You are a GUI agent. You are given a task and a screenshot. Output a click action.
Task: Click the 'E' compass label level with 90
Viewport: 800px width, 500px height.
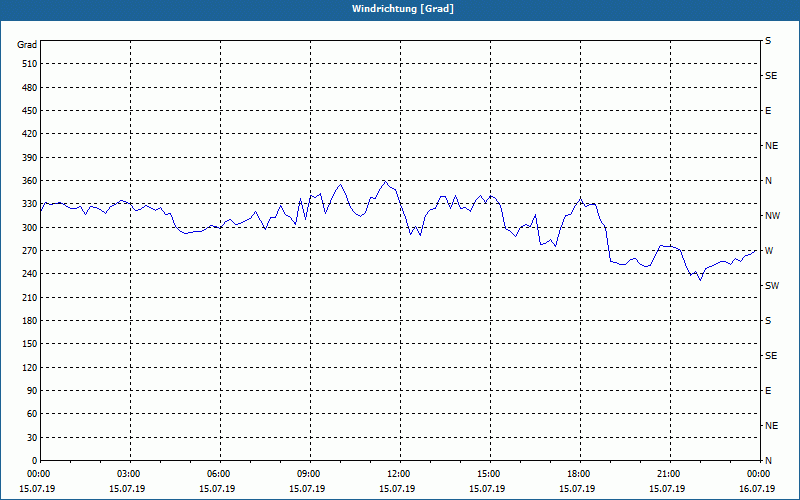[768, 391]
